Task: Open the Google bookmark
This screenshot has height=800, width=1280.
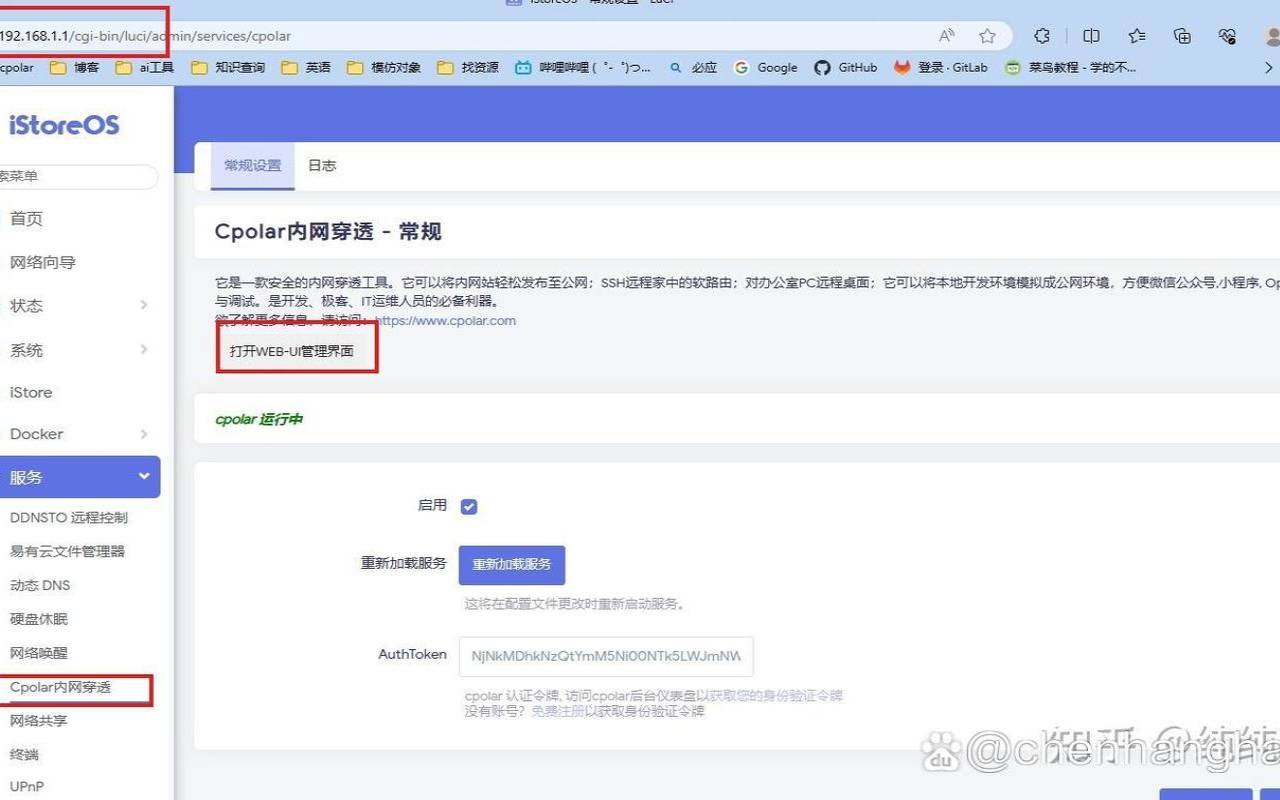Action: point(765,67)
